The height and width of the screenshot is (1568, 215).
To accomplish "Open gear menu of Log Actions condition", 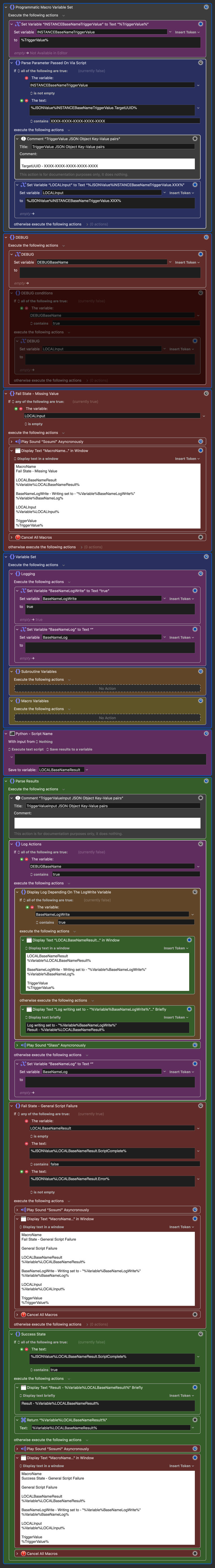I will click(x=200, y=844).
